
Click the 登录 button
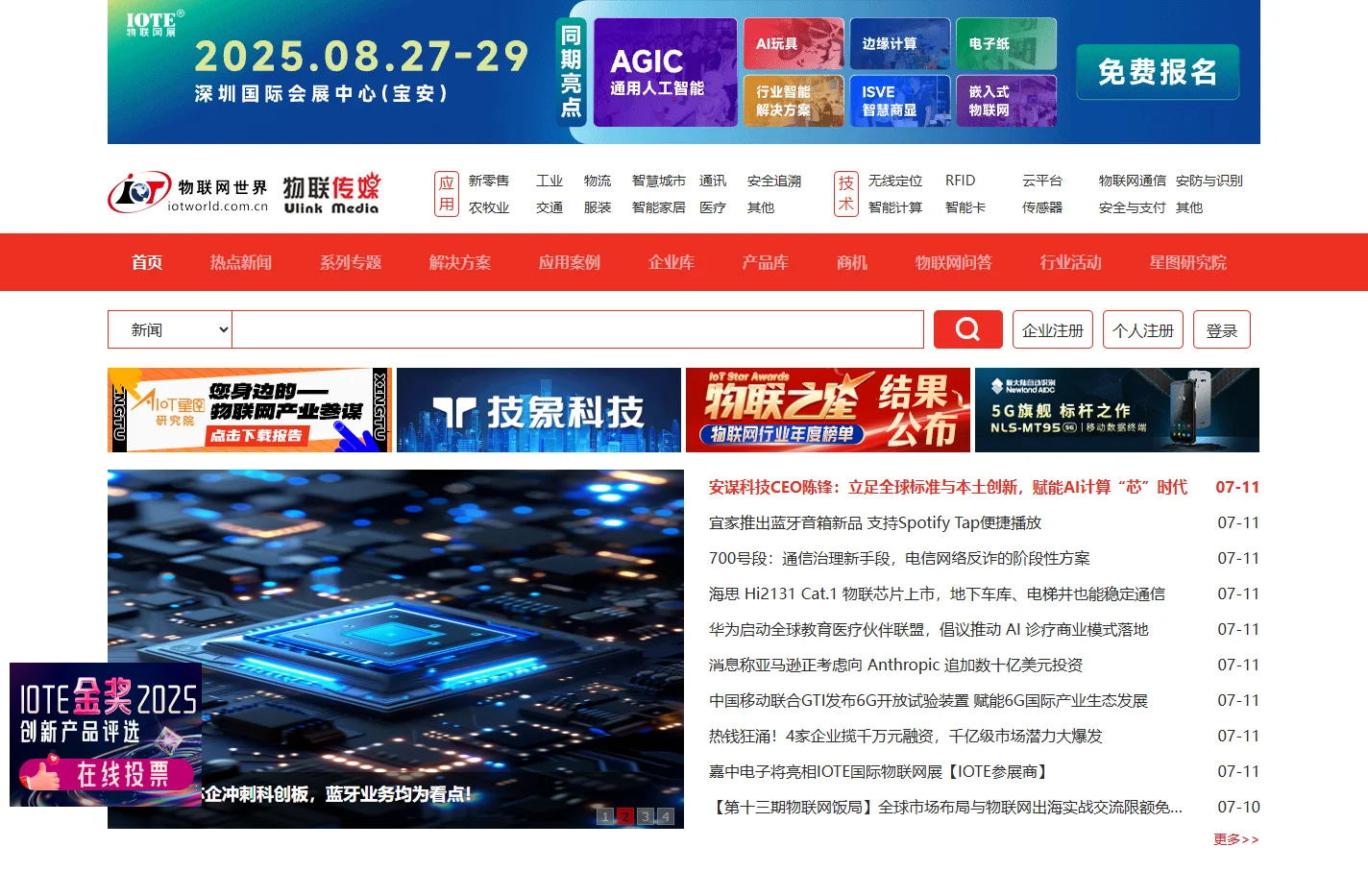1222,329
